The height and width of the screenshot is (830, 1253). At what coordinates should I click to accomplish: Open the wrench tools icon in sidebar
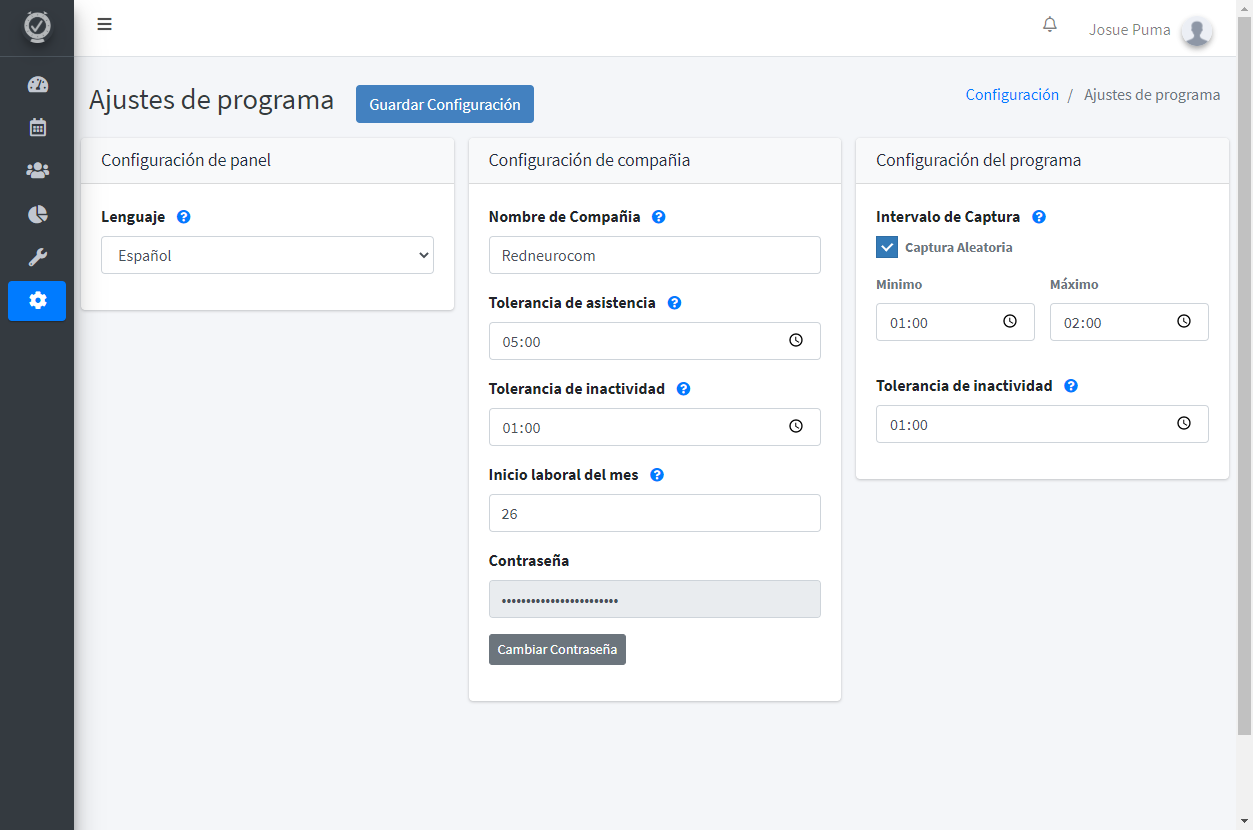(x=37, y=257)
